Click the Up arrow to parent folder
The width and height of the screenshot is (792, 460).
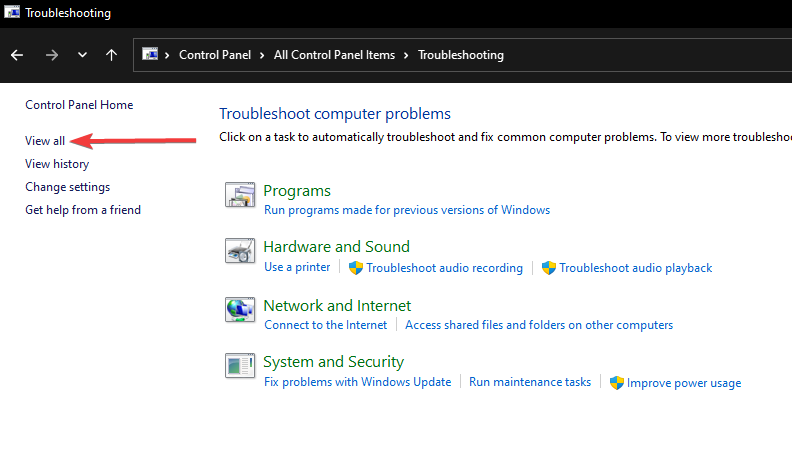111,55
